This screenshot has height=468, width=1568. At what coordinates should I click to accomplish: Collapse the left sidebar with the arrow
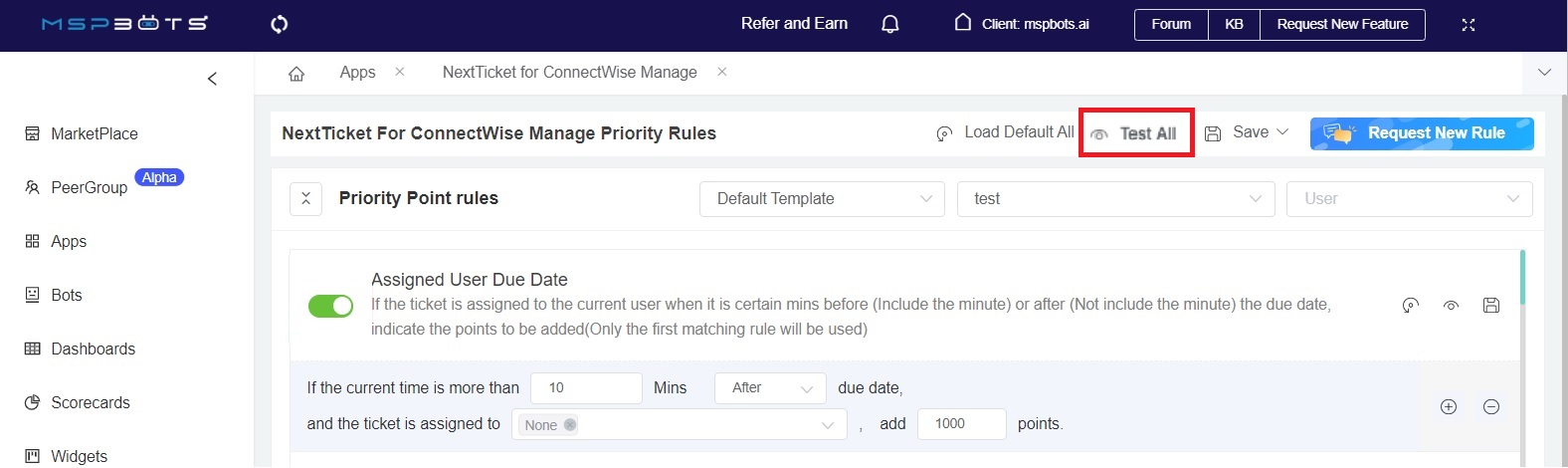click(212, 79)
